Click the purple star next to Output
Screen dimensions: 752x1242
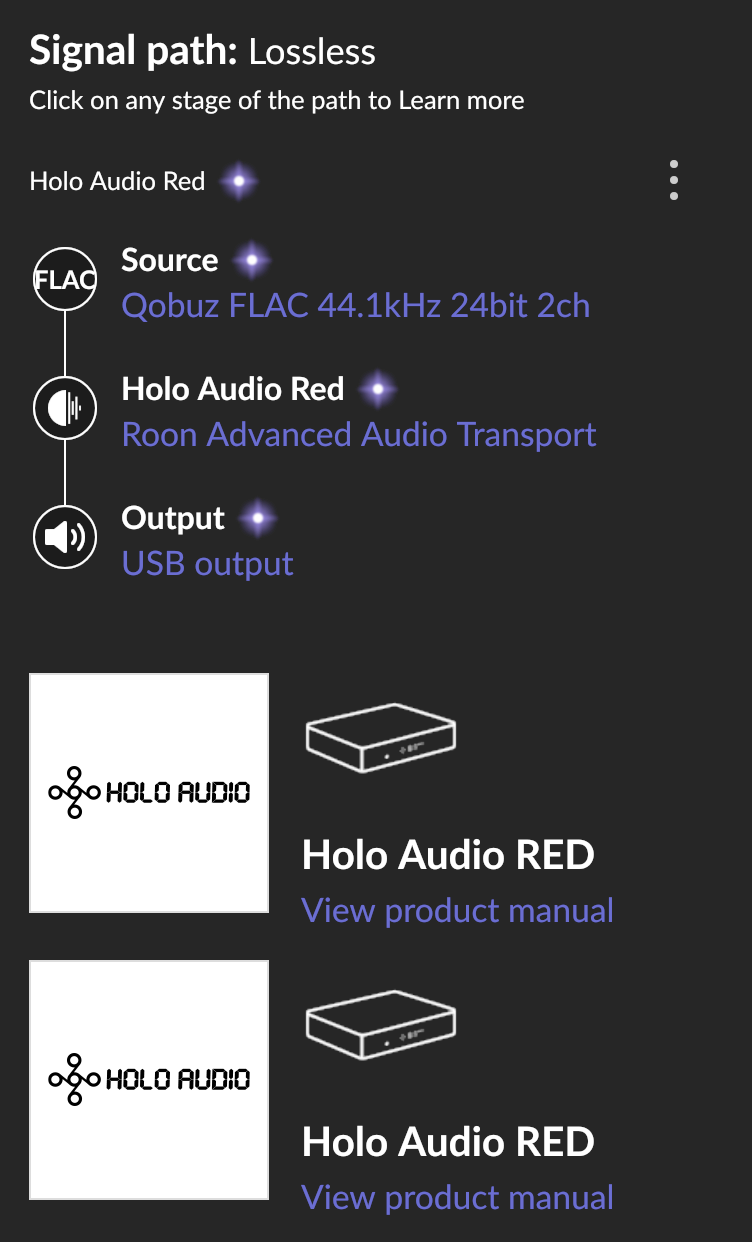coord(258,518)
